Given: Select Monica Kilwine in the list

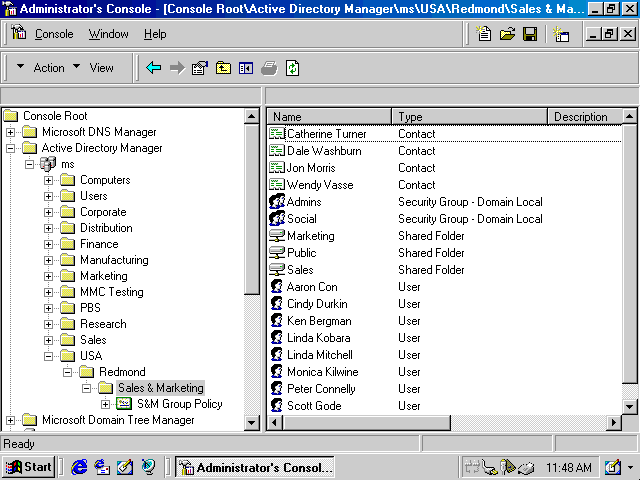Looking at the screenshot, I should click(x=323, y=372).
